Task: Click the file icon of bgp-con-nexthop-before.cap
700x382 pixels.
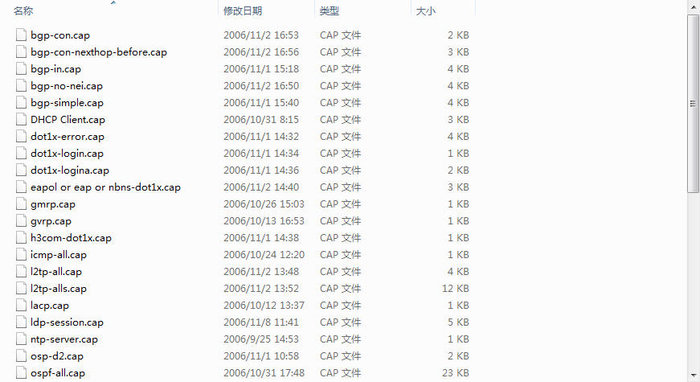Action: [x=21, y=52]
